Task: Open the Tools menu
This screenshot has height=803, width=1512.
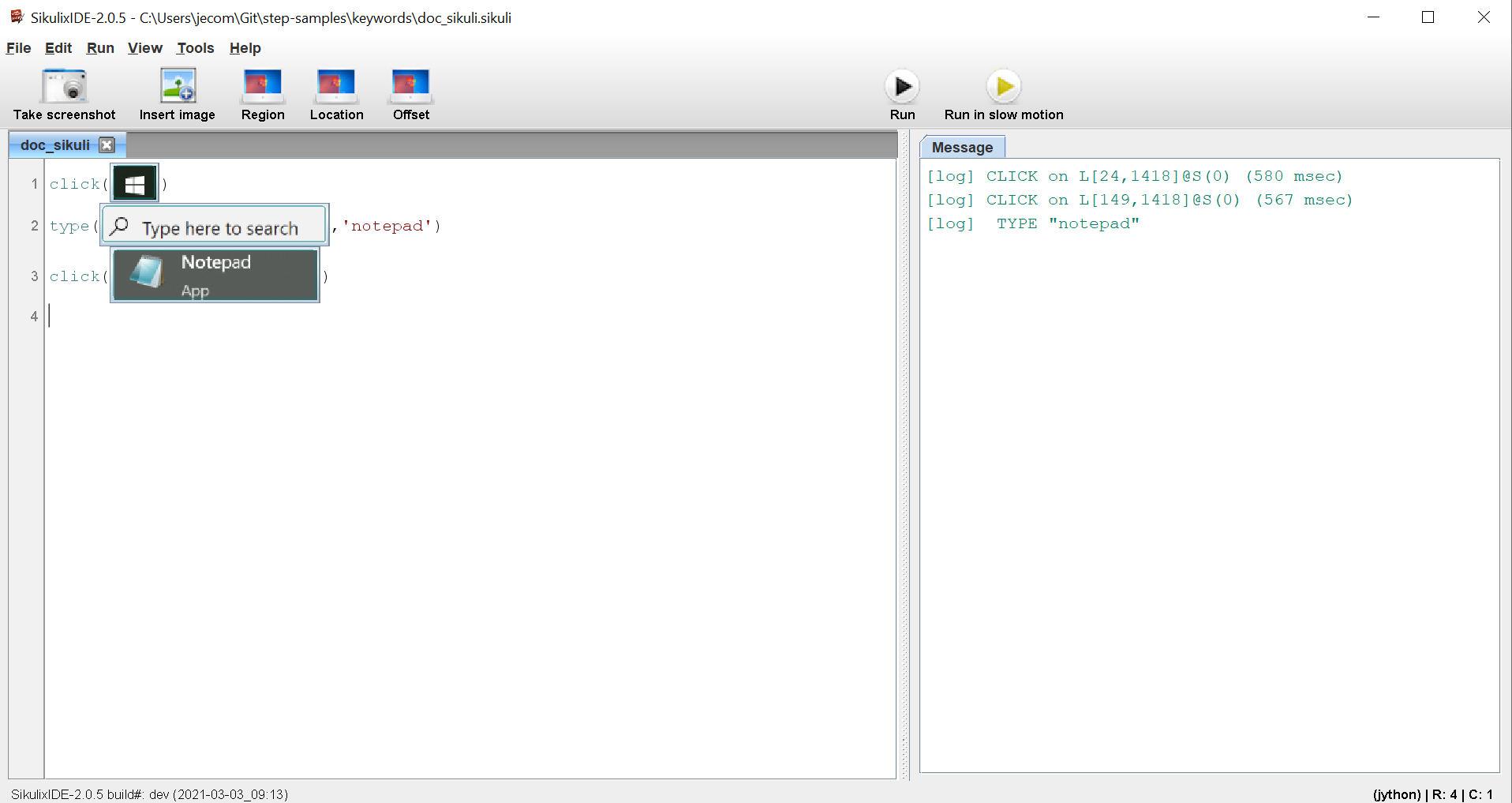Action: (194, 48)
